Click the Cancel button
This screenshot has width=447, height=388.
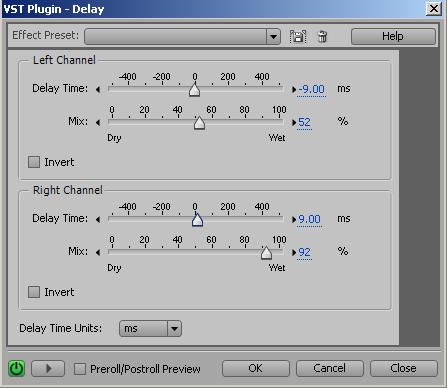click(x=330, y=368)
